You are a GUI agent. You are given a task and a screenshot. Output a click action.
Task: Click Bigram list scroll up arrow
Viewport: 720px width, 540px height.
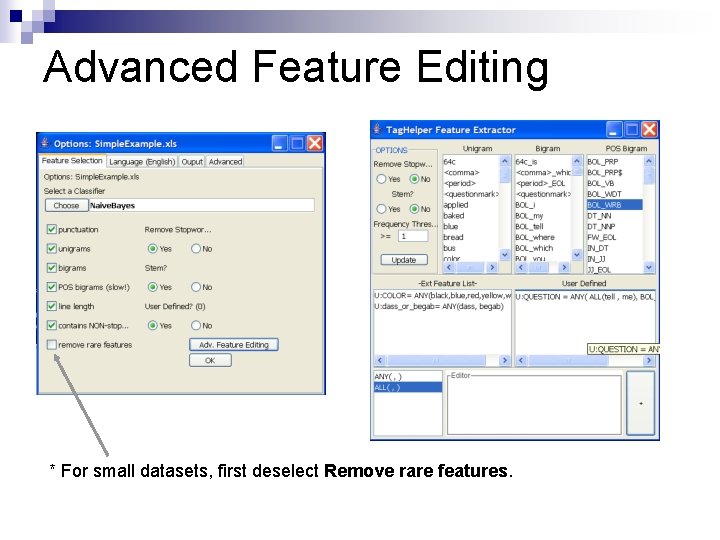577,161
